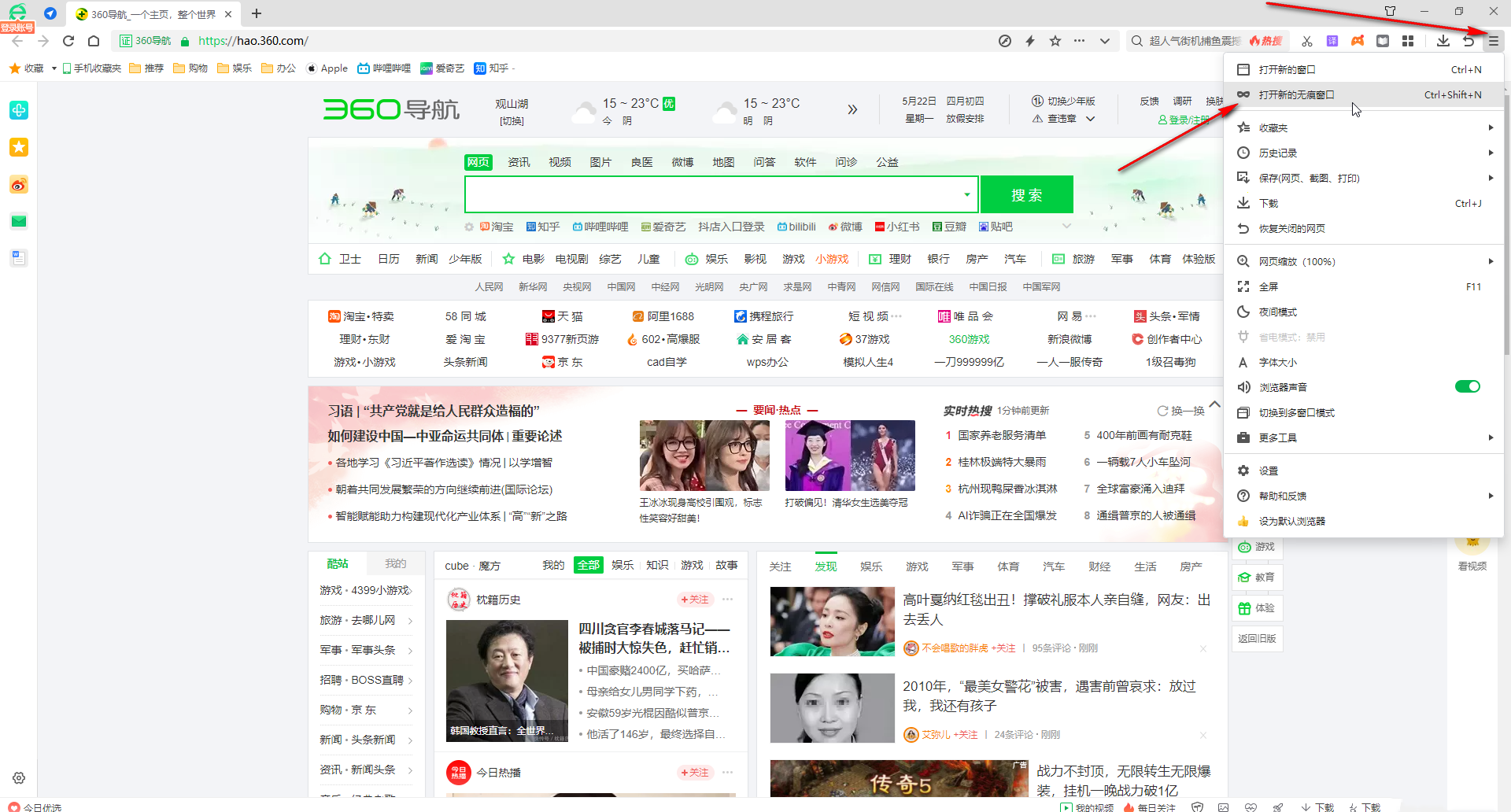This screenshot has height=812, width=1511.
Task: Open 字体大小 menu entry
Action: tap(1364, 362)
